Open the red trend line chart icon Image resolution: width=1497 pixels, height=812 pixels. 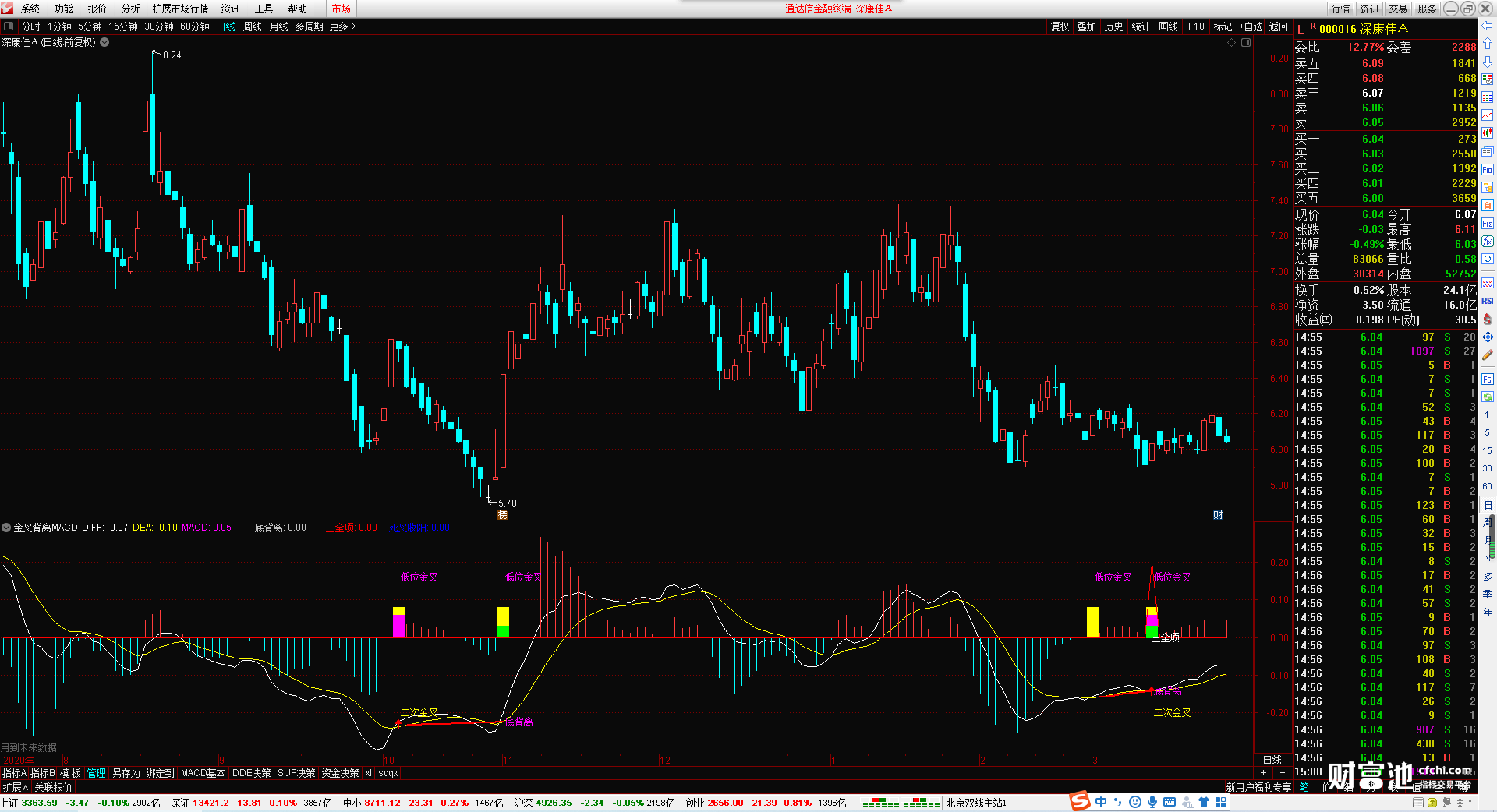(1488, 115)
